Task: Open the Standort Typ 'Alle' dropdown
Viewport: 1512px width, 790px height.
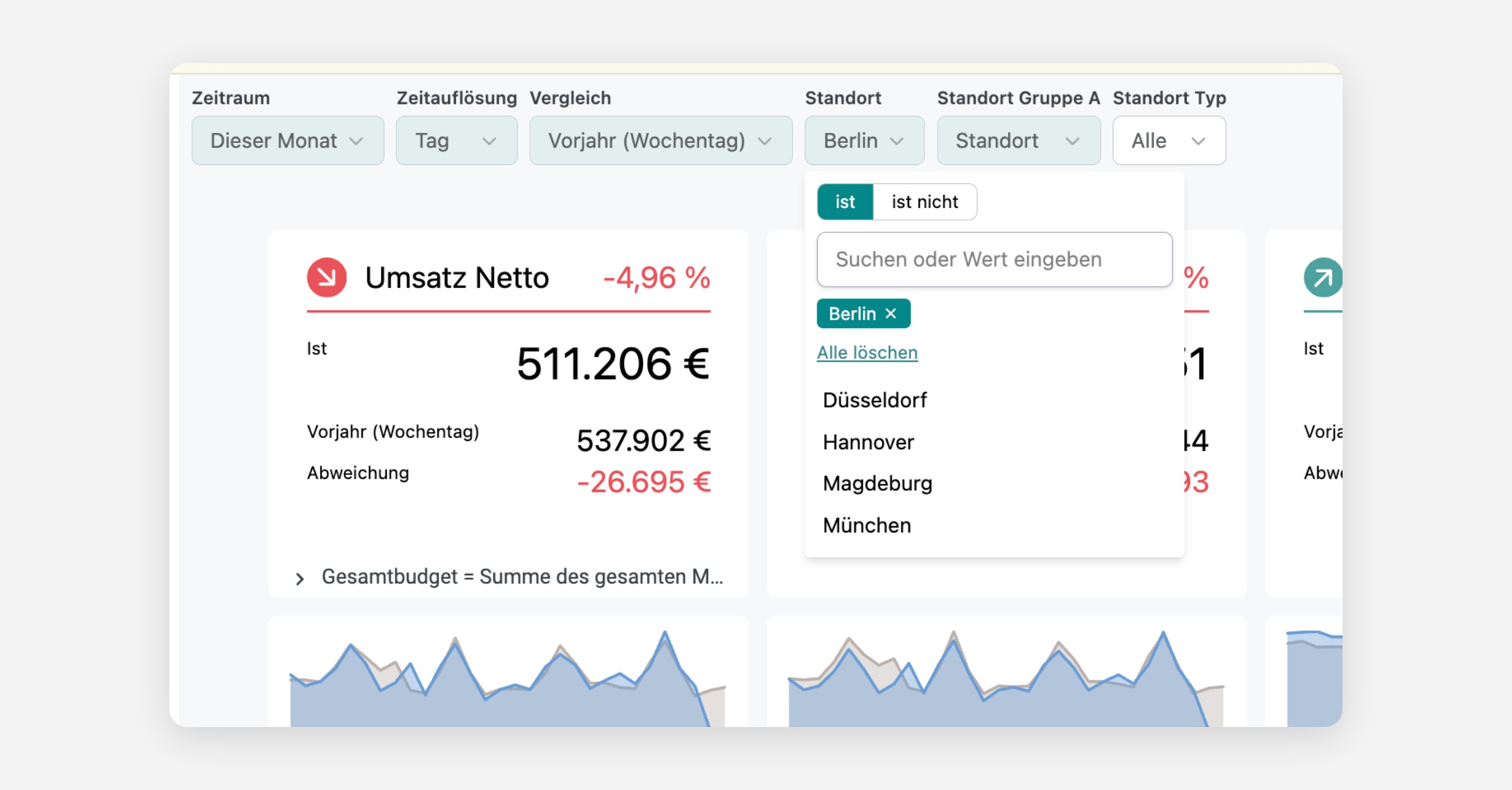Action: [x=1169, y=140]
